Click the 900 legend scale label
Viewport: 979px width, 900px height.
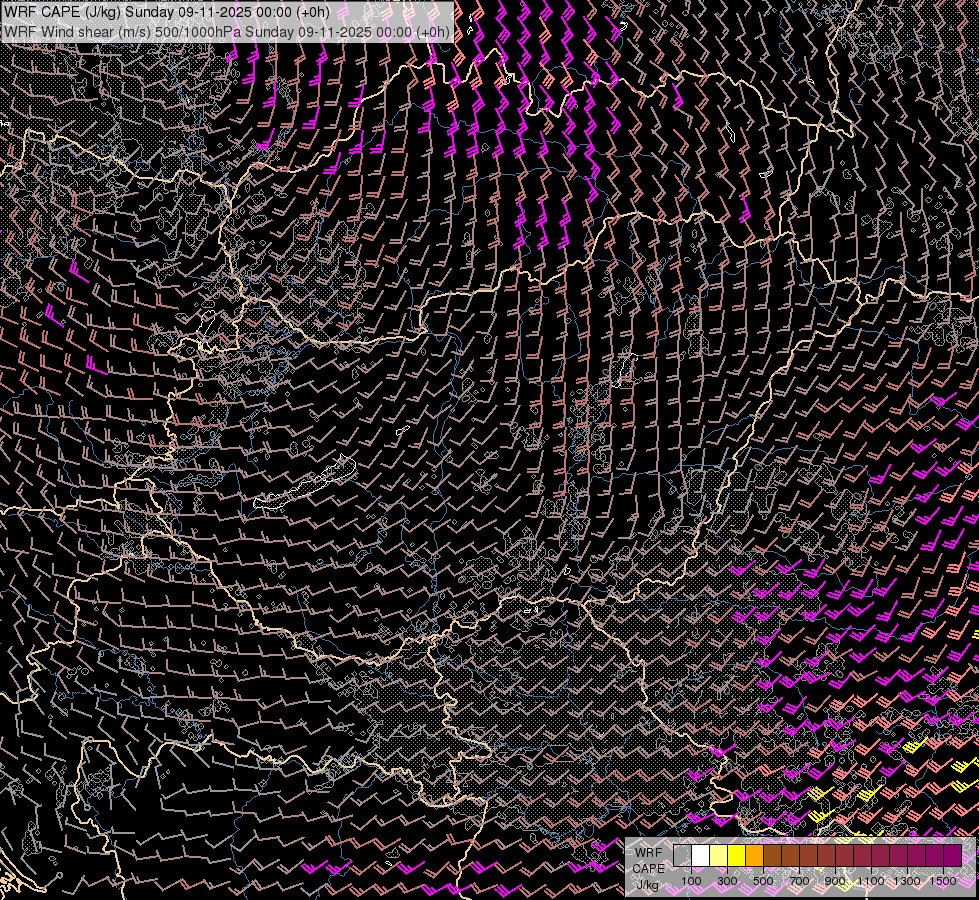point(835,881)
